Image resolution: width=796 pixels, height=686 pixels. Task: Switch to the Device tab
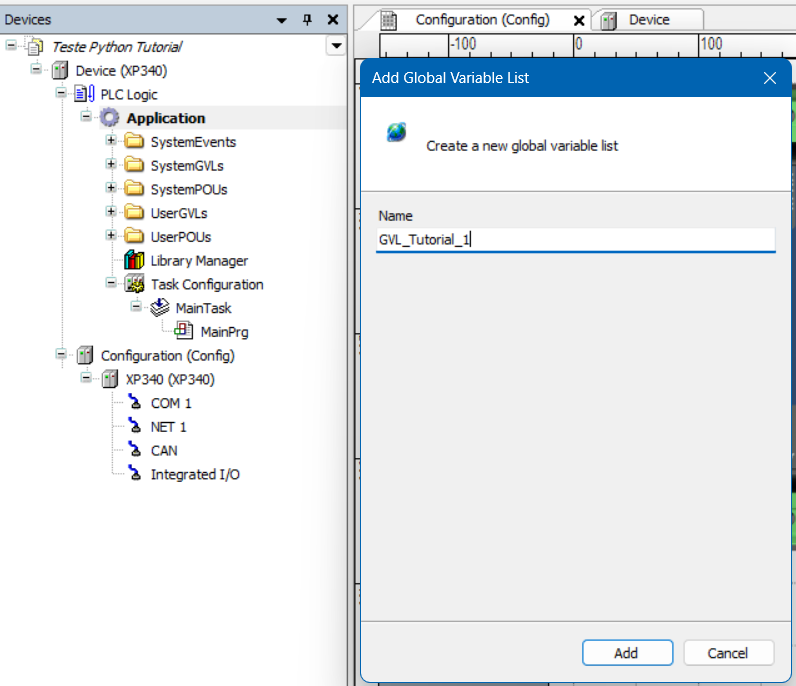coord(648,20)
